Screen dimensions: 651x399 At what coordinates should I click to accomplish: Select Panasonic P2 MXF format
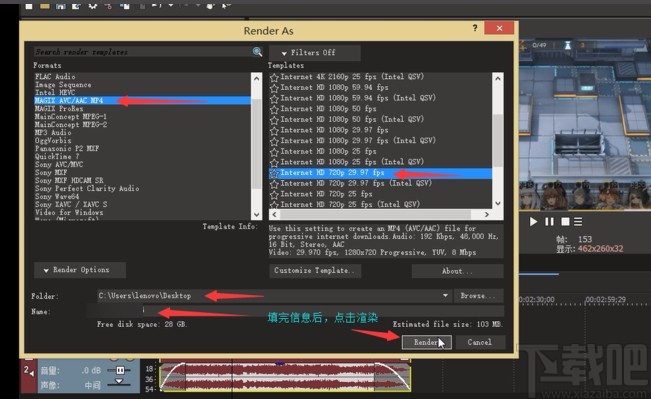[x=67, y=148]
